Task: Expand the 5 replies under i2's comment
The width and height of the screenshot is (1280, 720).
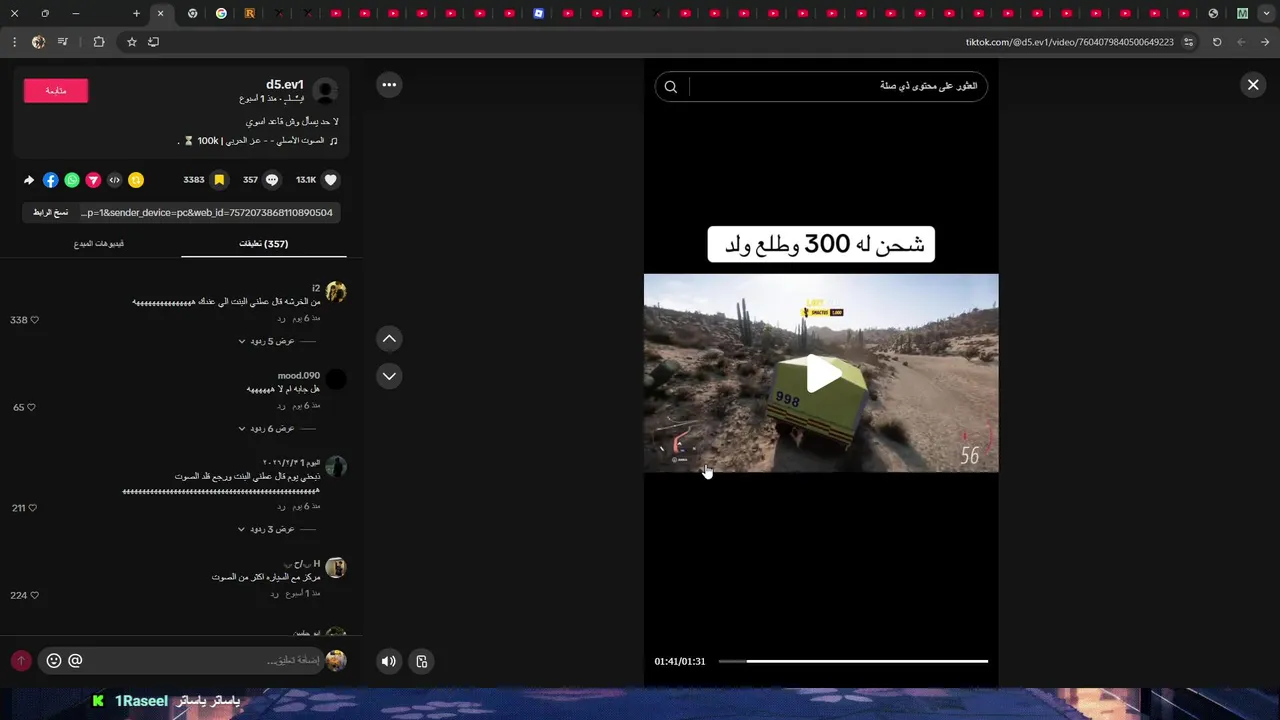Action: pyautogui.click(x=267, y=341)
